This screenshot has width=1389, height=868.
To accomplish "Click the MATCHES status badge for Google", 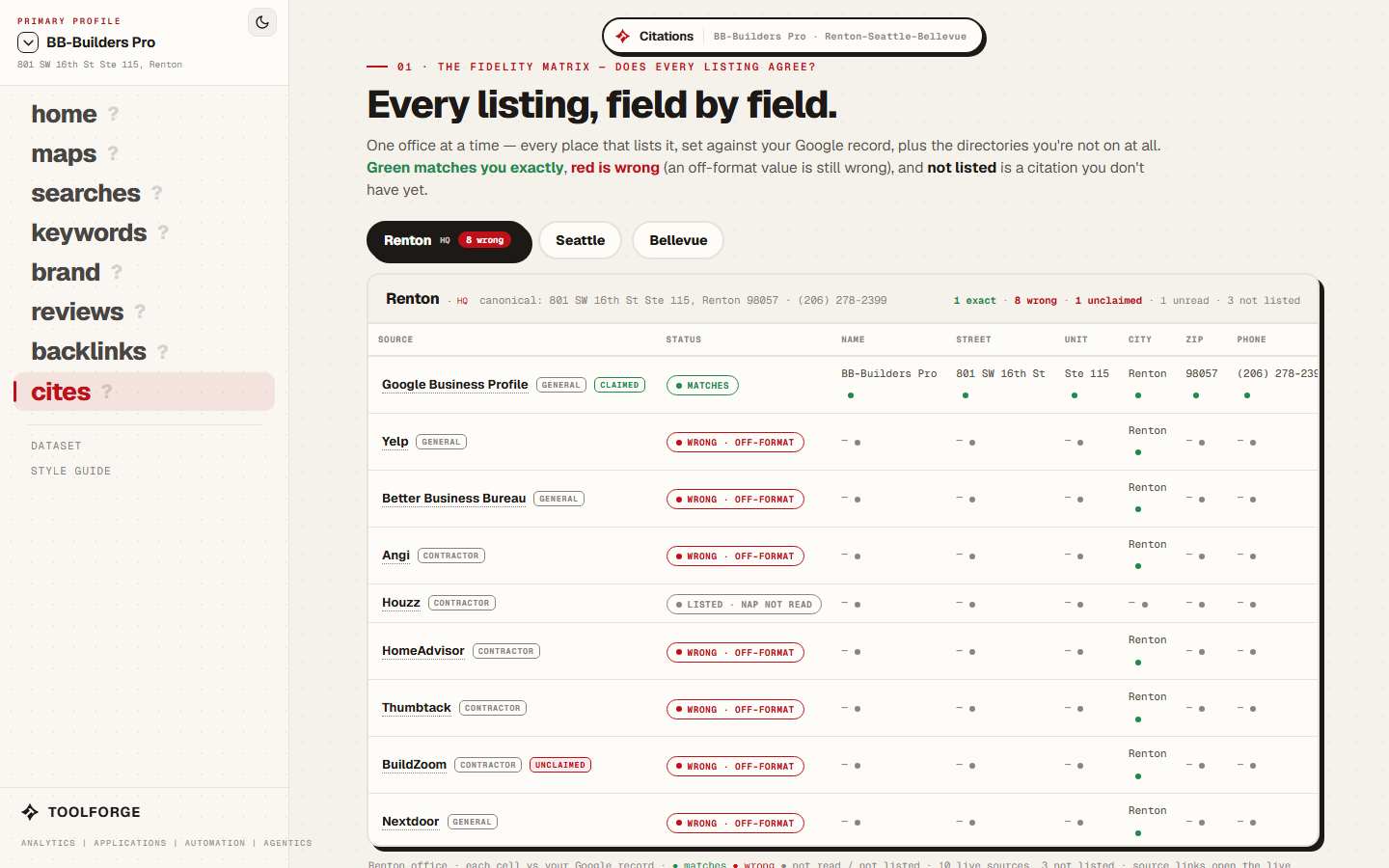I will coord(702,386).
